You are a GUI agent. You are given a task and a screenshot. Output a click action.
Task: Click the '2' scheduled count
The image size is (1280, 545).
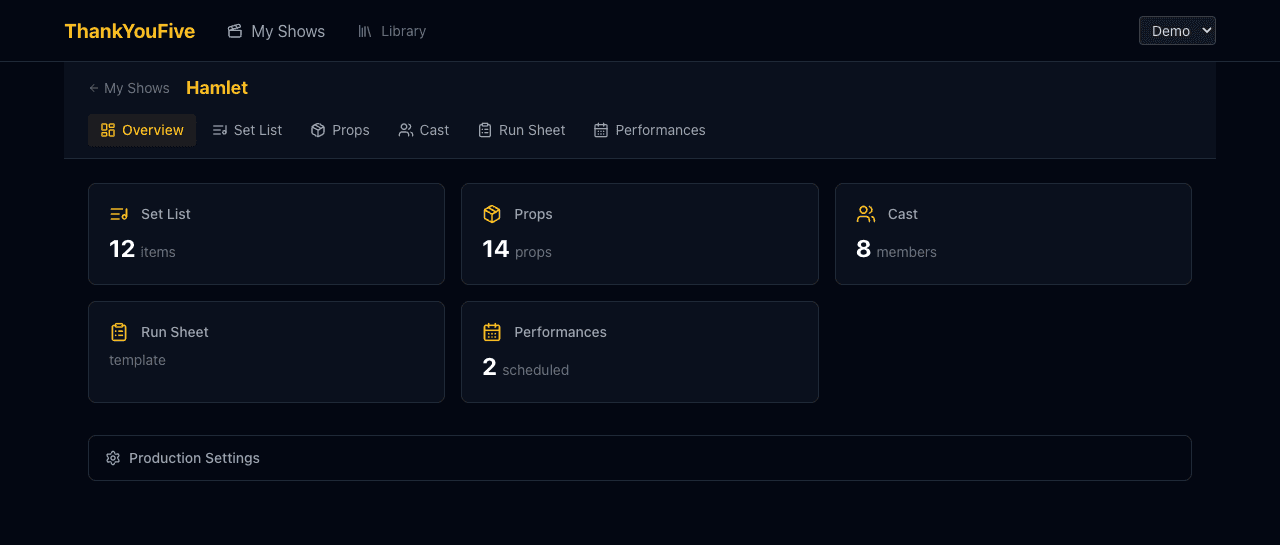[x=490, y=367]
